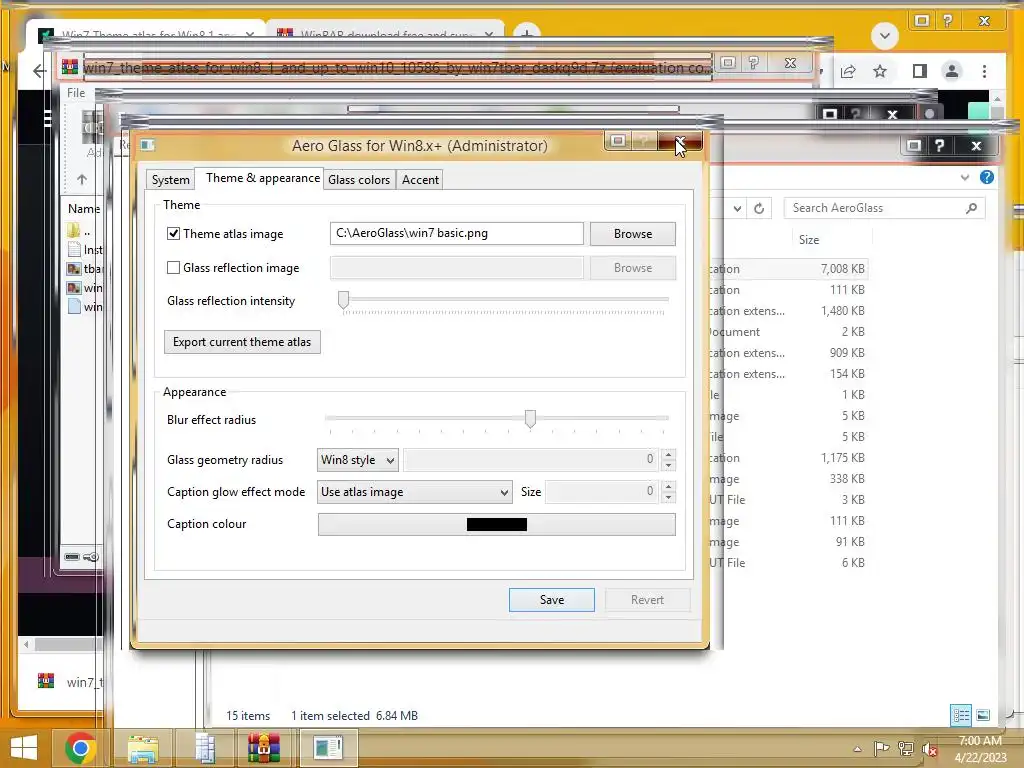Click the Explorer search magnifier icon
This screenshot has height=768, width=1024.
971,208
